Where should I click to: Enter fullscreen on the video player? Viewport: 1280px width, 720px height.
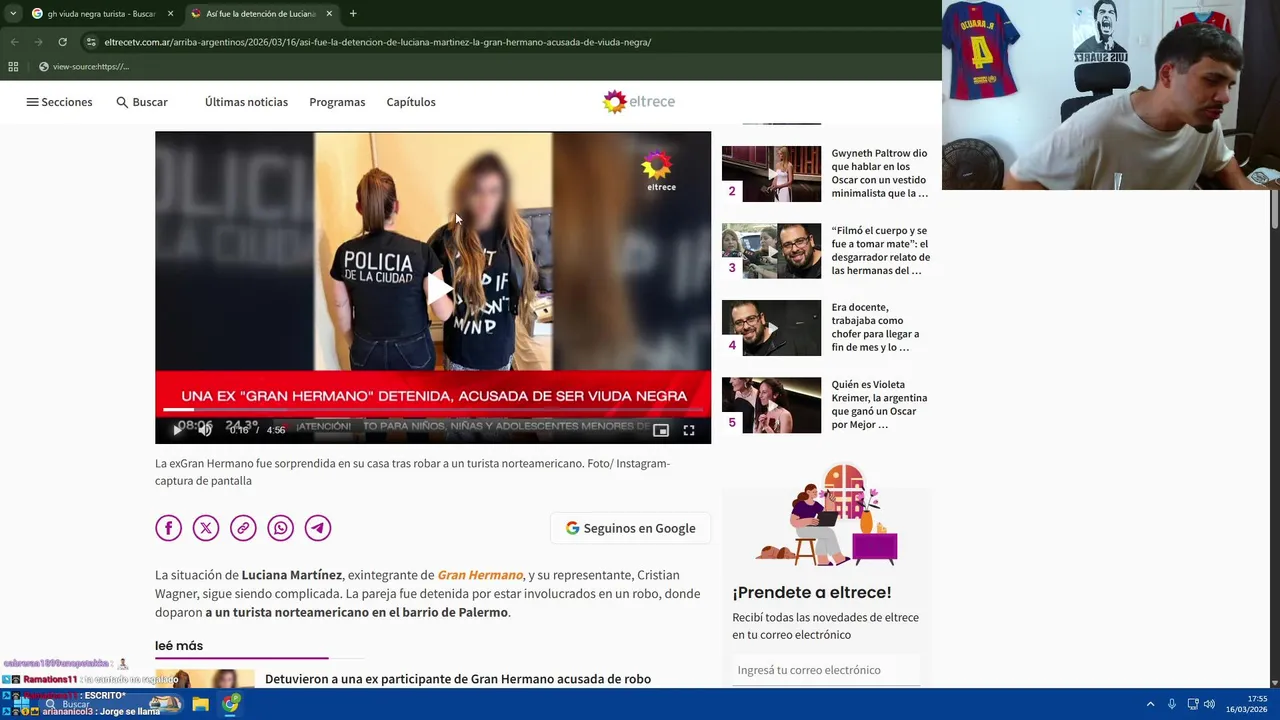point(689,430)
